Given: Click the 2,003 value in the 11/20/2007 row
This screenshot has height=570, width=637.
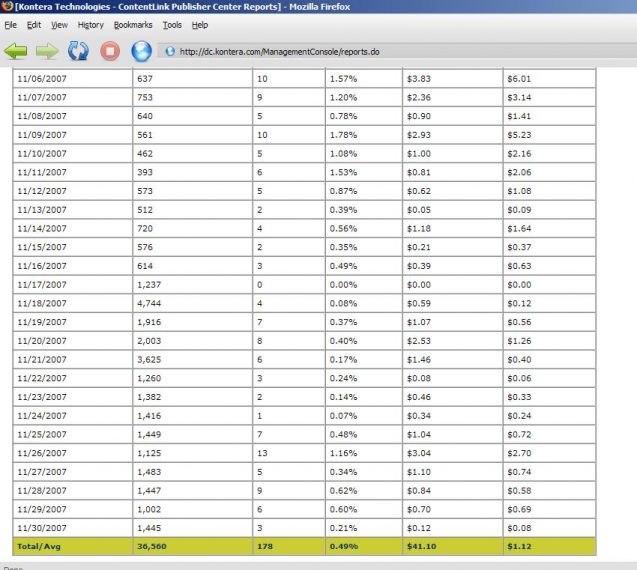Looking at the screenshot, I should [149, 341].
